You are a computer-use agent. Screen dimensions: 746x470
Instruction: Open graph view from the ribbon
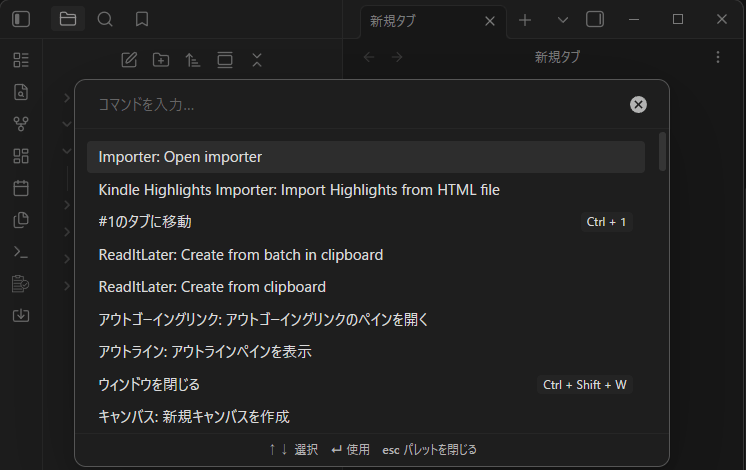pyautogui.click(x=21, y=124)
